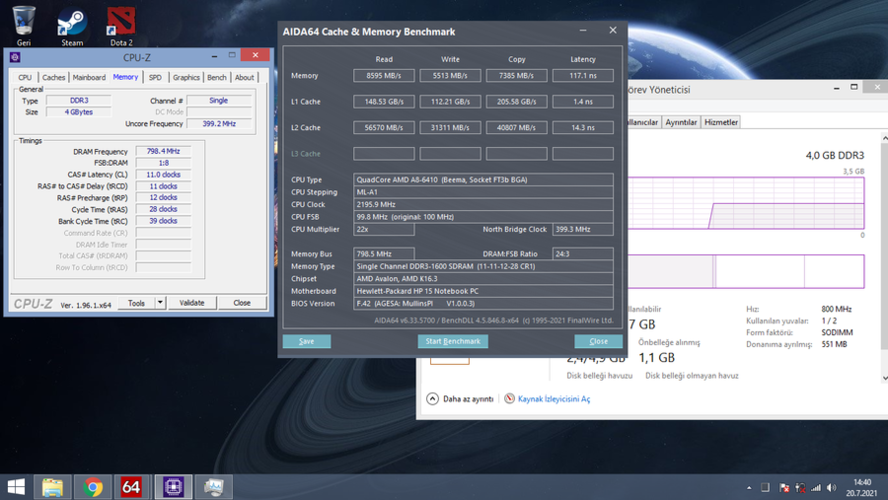
Task: Launch the Steam desktop shortcut
Action: coord(72,26)
